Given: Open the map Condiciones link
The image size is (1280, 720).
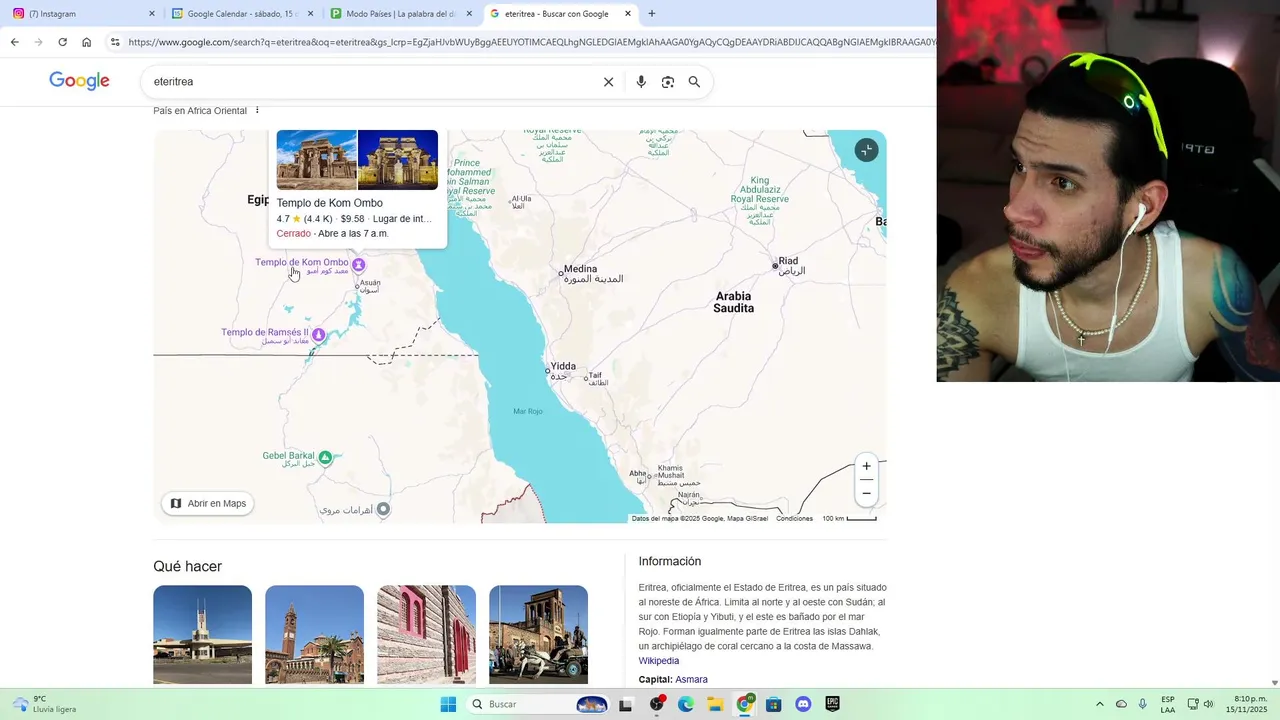Looking at the screenshot, I should tap(794, 518).
